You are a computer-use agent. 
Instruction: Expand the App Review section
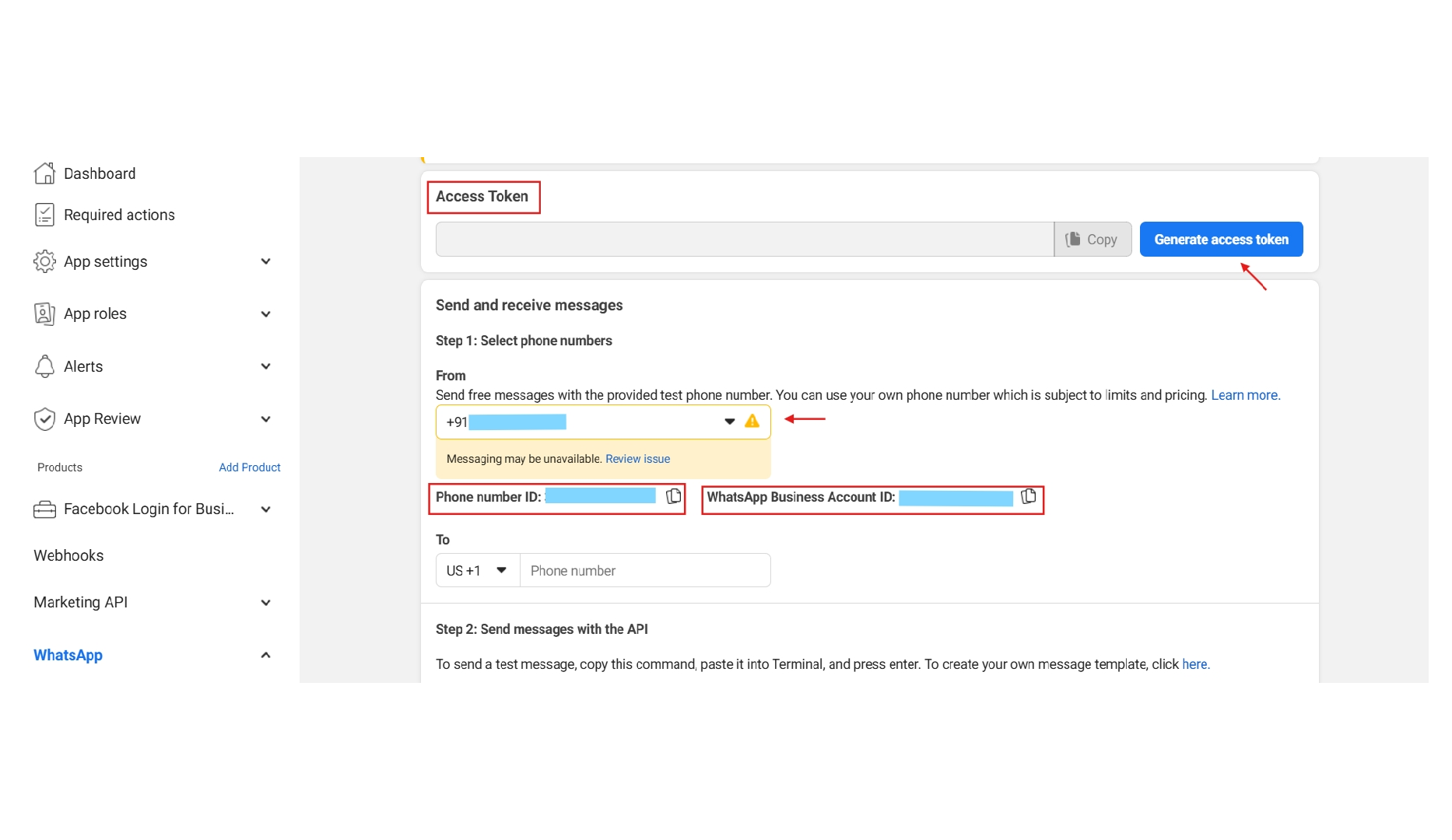265,419
